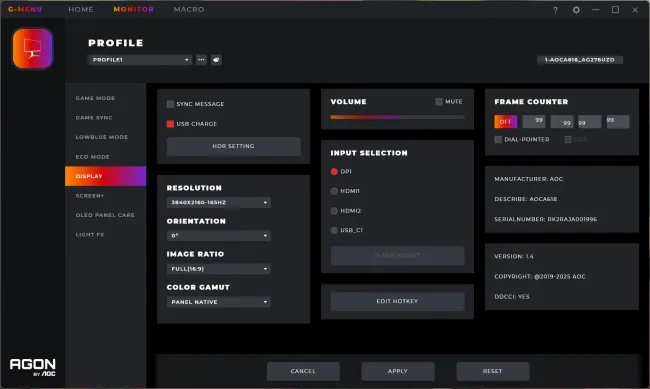
Task: Switch to the HOME tab
Action: pos(81,9)
